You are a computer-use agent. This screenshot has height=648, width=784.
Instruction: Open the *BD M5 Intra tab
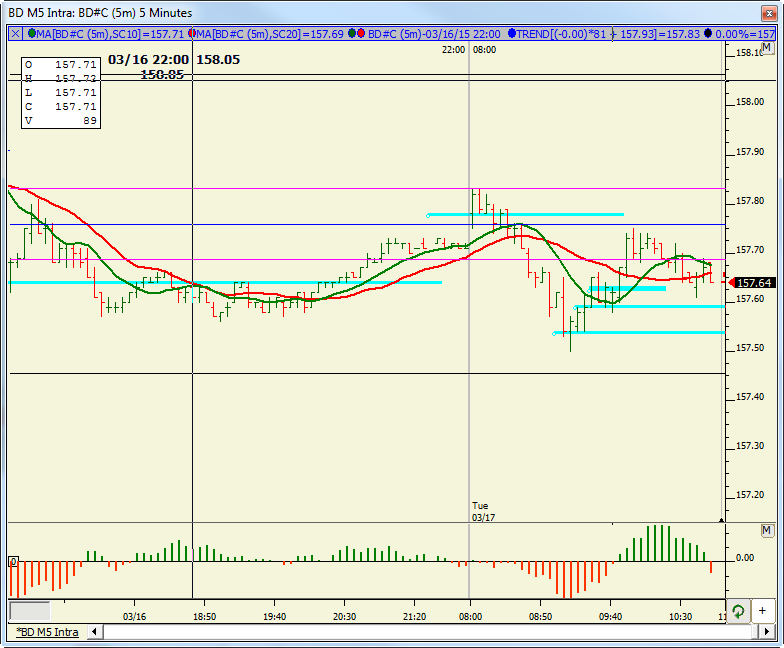(x=48, y=632)
